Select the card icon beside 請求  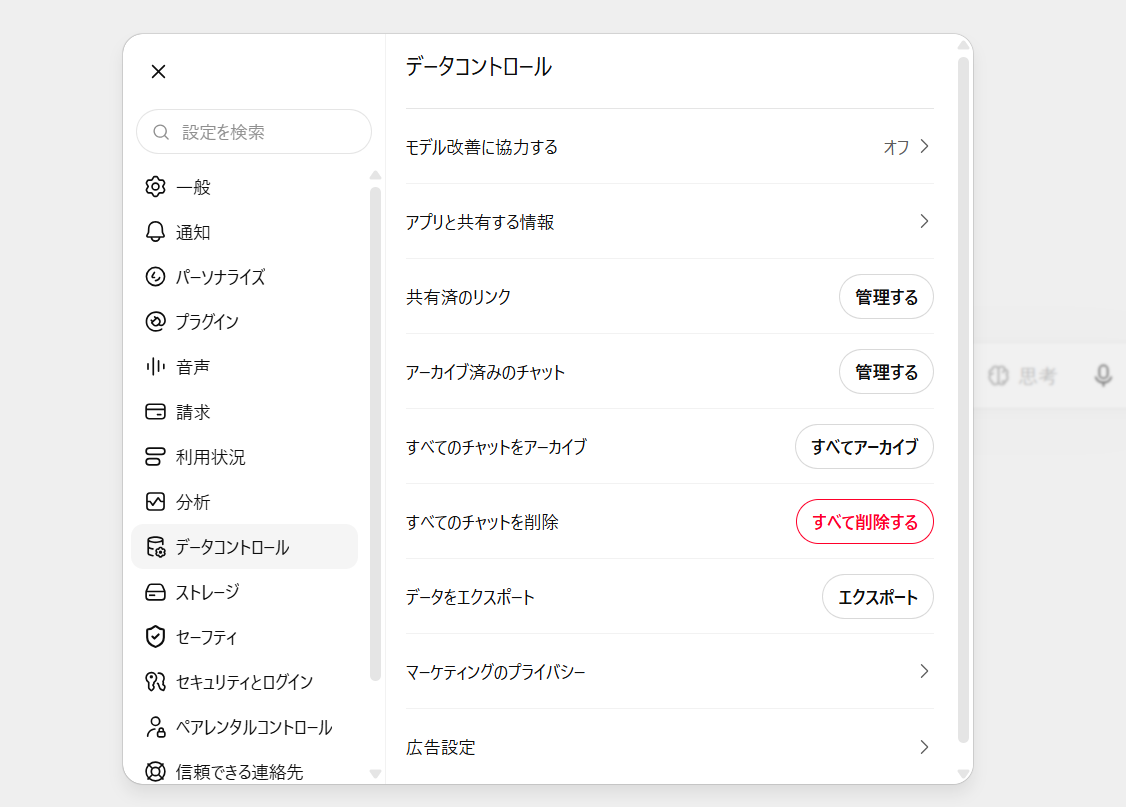pos(155,411)
